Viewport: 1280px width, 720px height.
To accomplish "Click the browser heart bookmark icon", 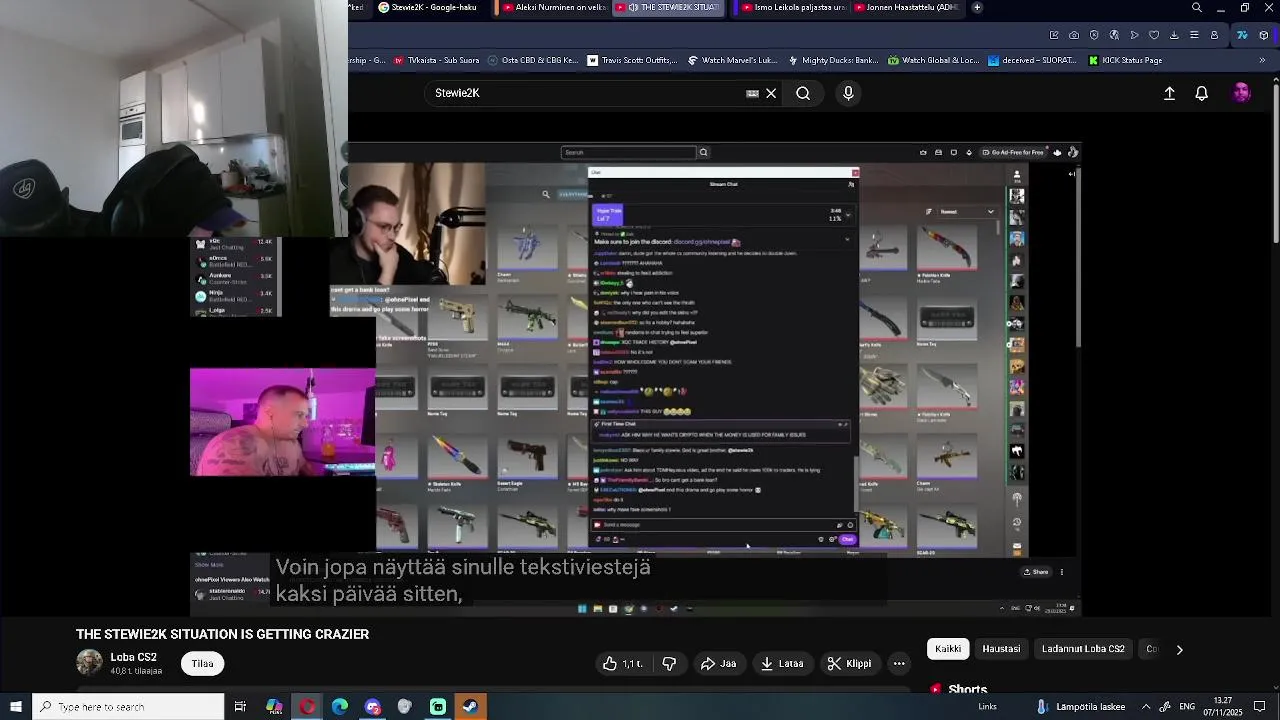I will tap(1154, 35).
